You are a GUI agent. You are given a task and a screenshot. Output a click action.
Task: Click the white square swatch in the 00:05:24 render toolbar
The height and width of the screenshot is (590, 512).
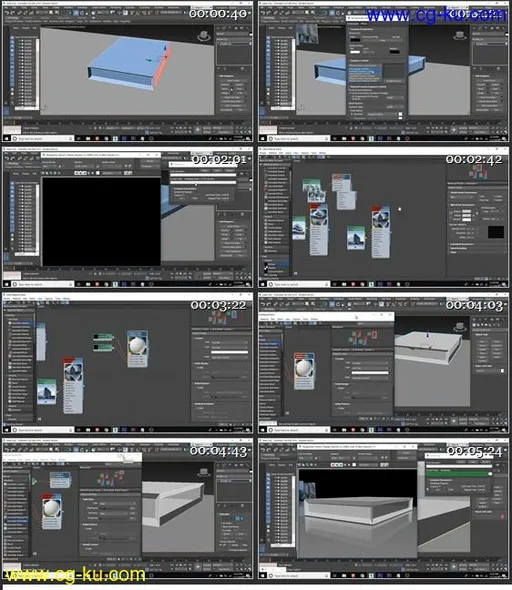[354, 465]
